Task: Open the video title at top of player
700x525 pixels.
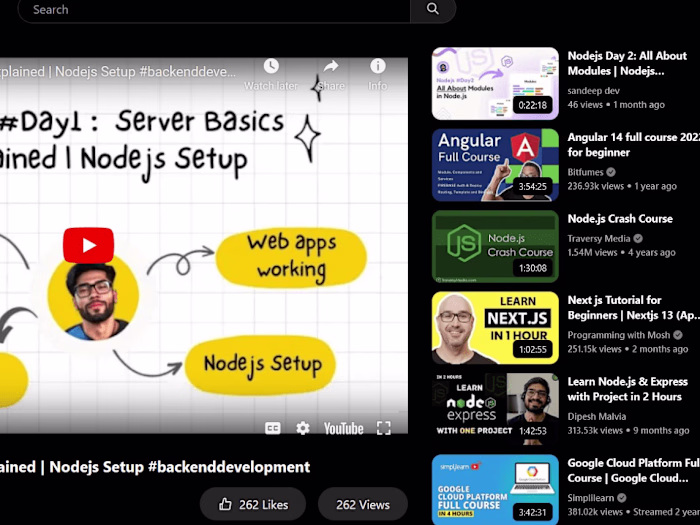Action: coord(118,71)
